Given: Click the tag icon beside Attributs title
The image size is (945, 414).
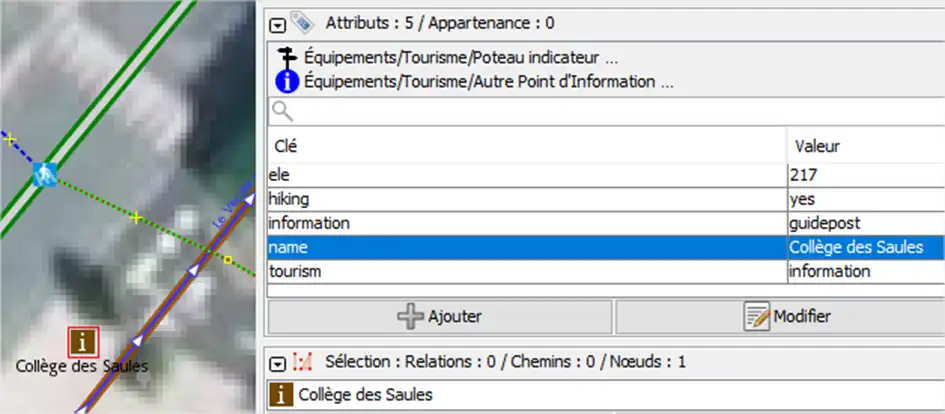Looking at the screenshot, I should coord(301,22).
